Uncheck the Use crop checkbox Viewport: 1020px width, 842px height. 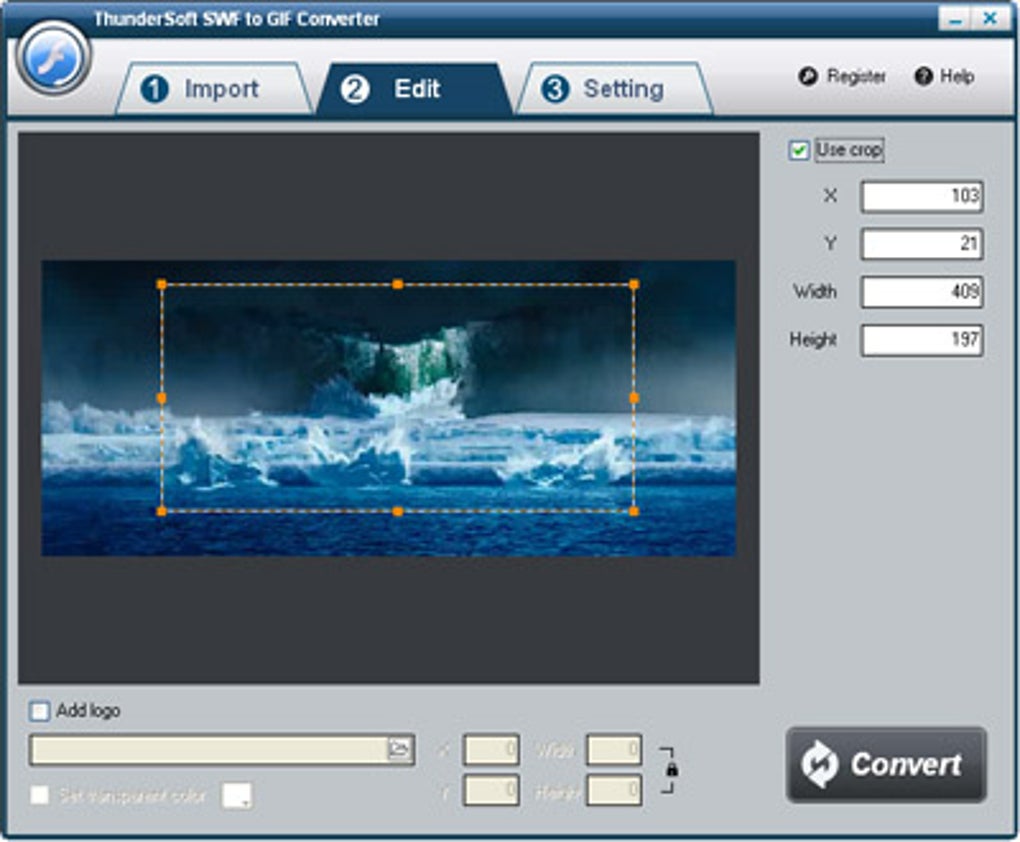click(798, 150)
